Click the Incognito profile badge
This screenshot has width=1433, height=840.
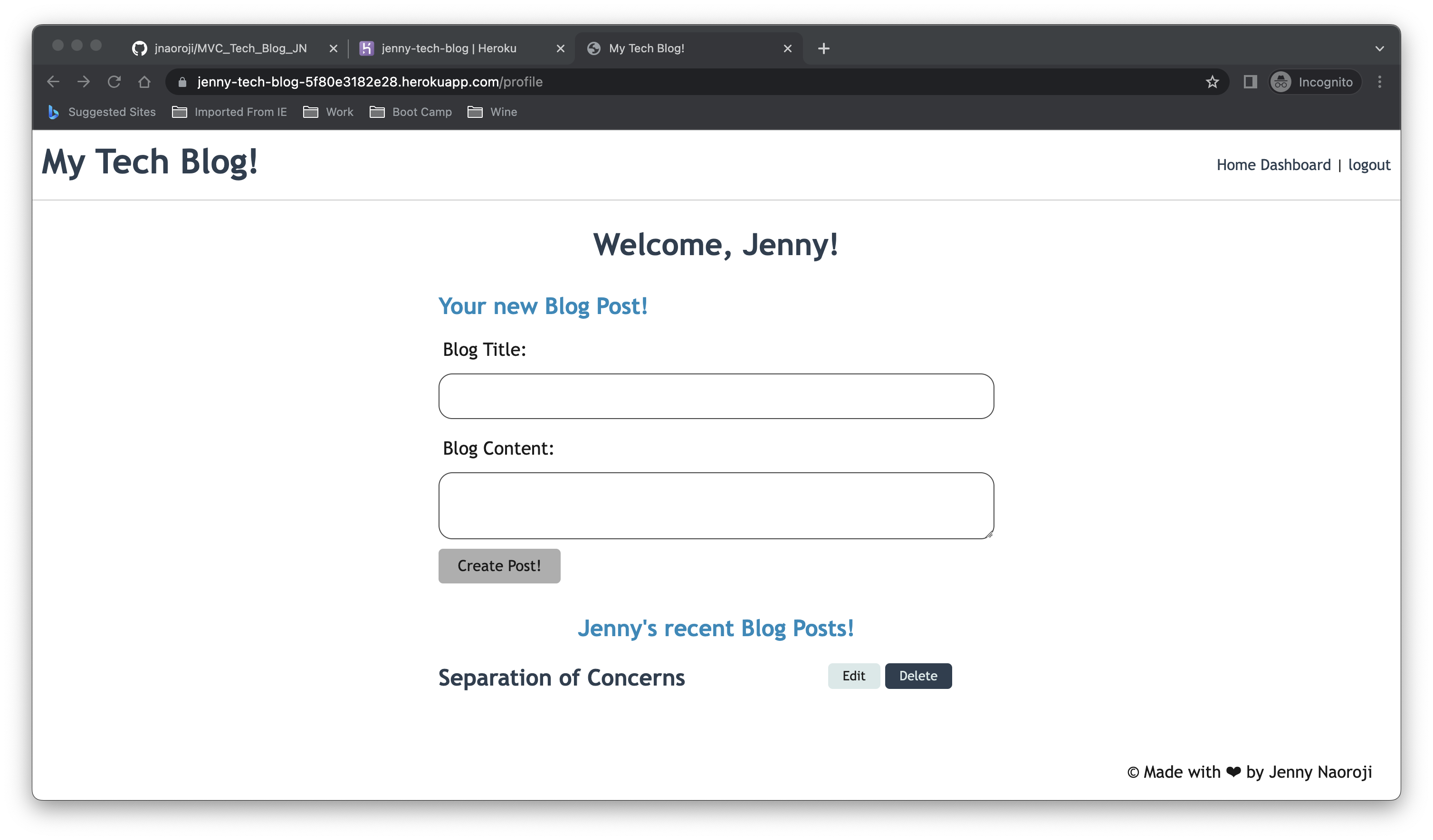pos(1314,82)
